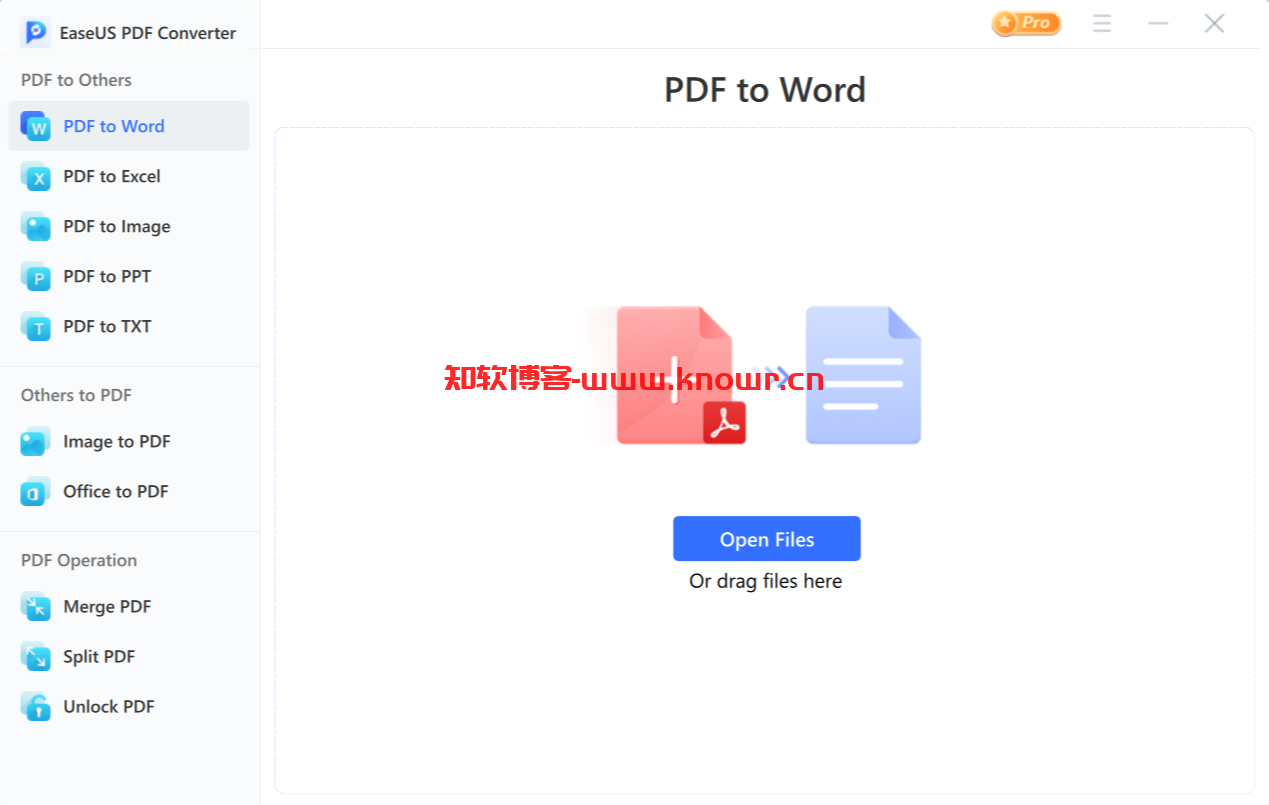The width and height of the screenshot is (1269, 805).
Task: Click the EaseUS PDF Converter logo
Action: 35,33
